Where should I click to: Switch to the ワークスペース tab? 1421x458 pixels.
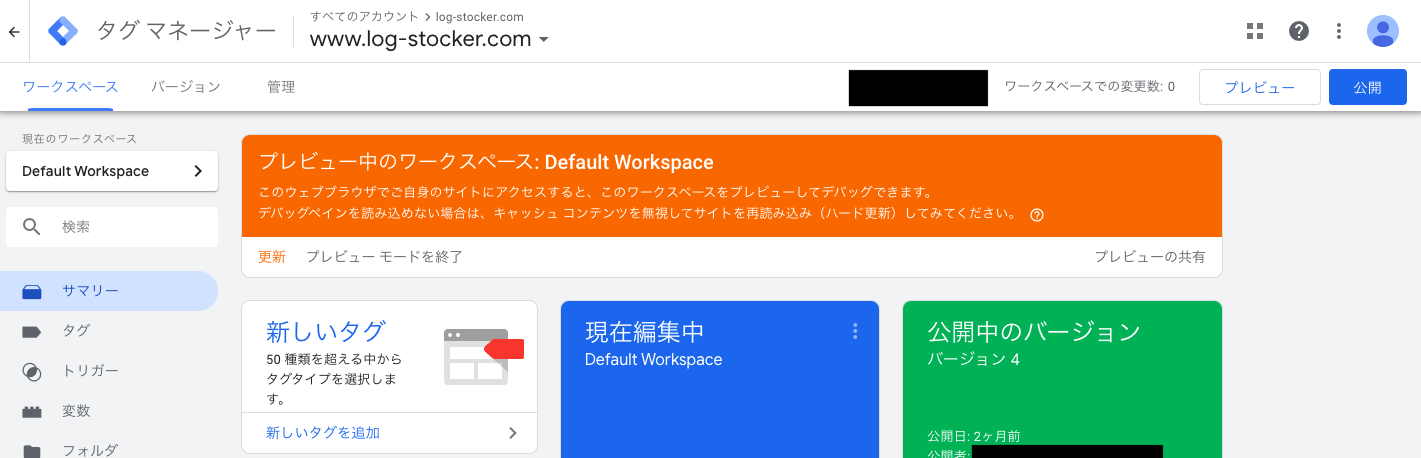70,87
